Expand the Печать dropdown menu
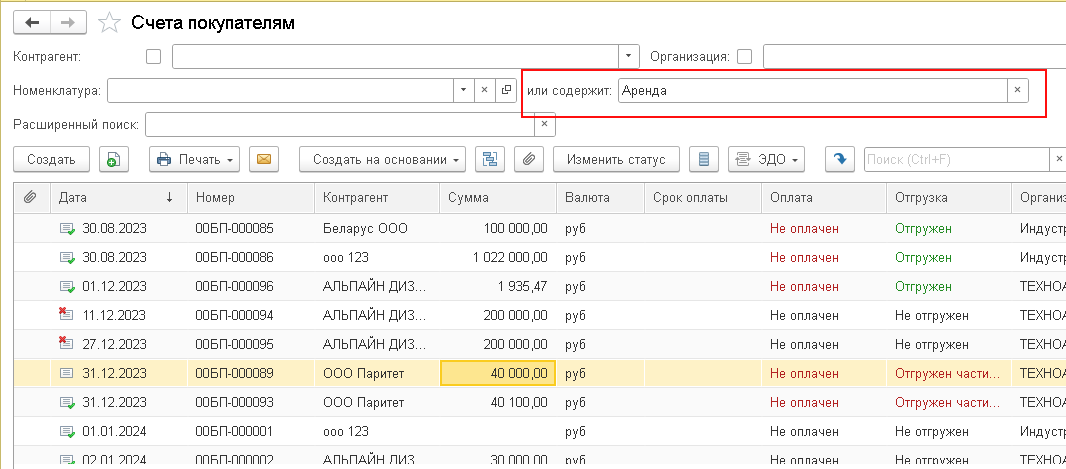The height and width of the screenshot is (469, 1066). [194, 159]
